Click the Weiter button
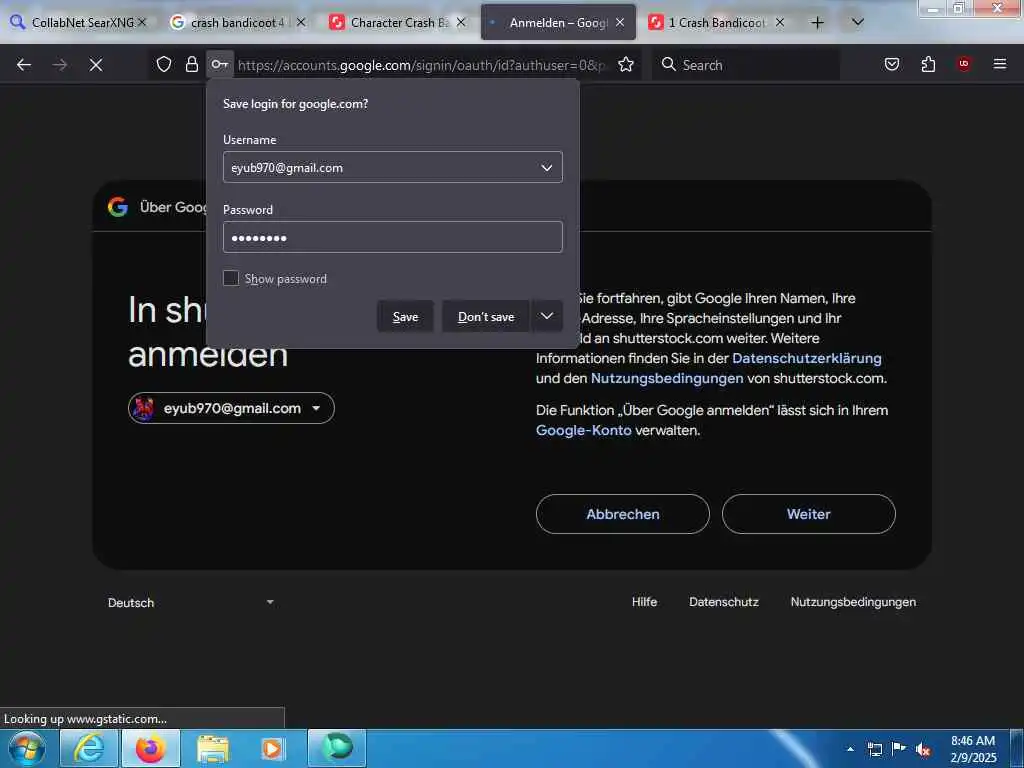 tap(808, 514)
